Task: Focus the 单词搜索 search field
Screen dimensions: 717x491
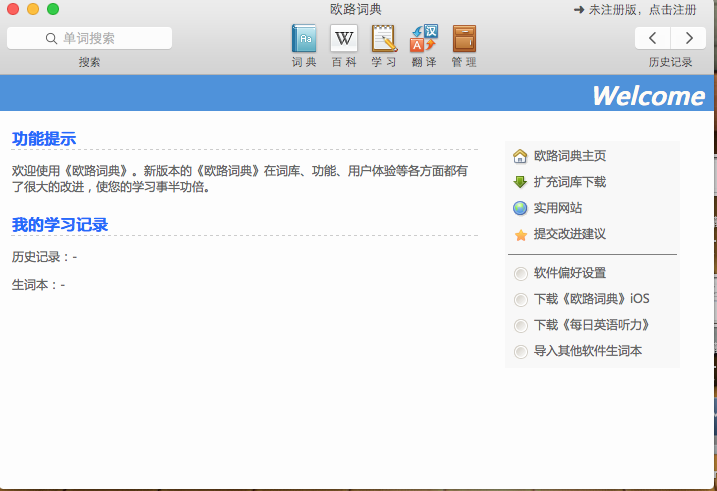Action: (x=90, y=38)
